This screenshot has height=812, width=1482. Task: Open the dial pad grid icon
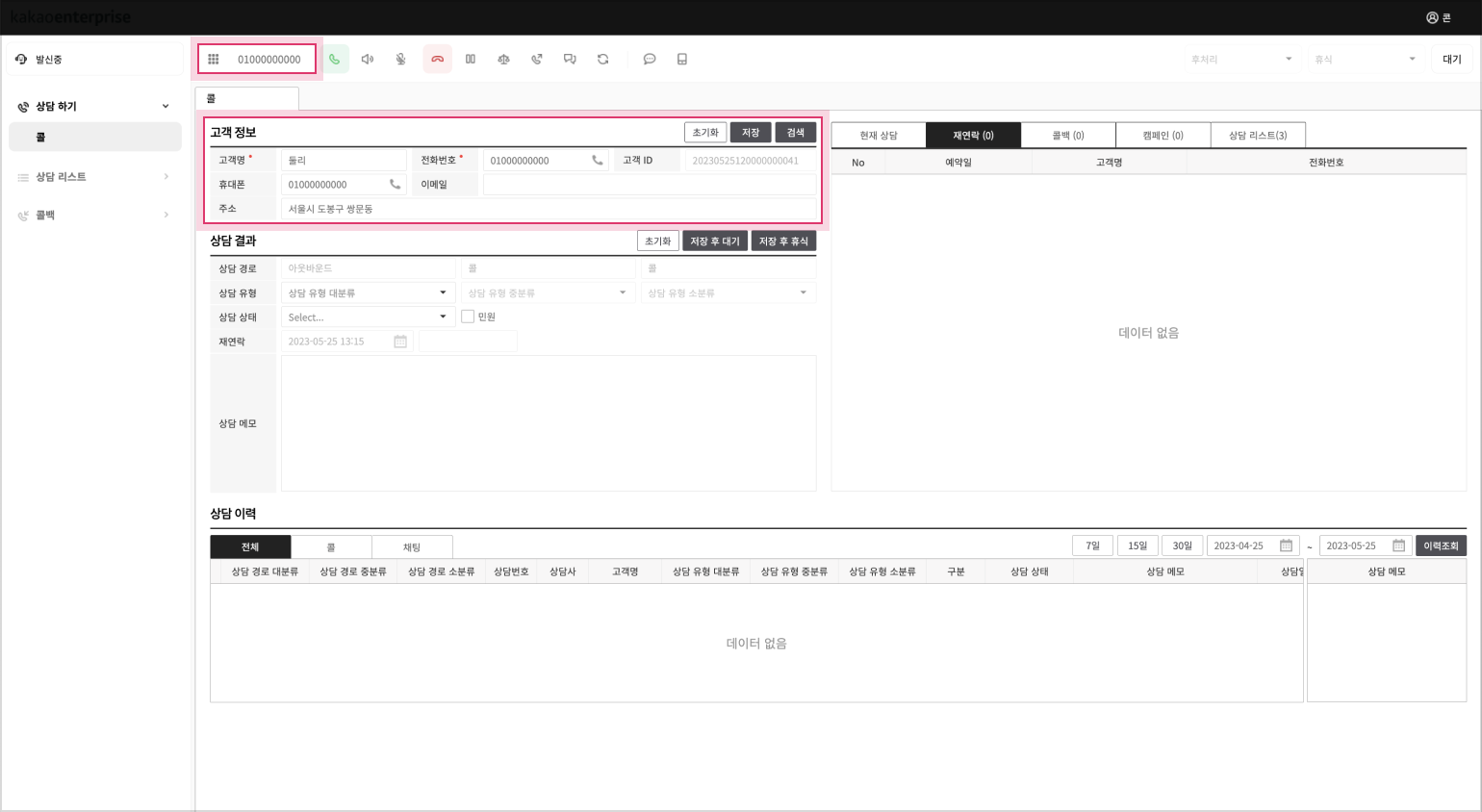click(x=214, y=60)
